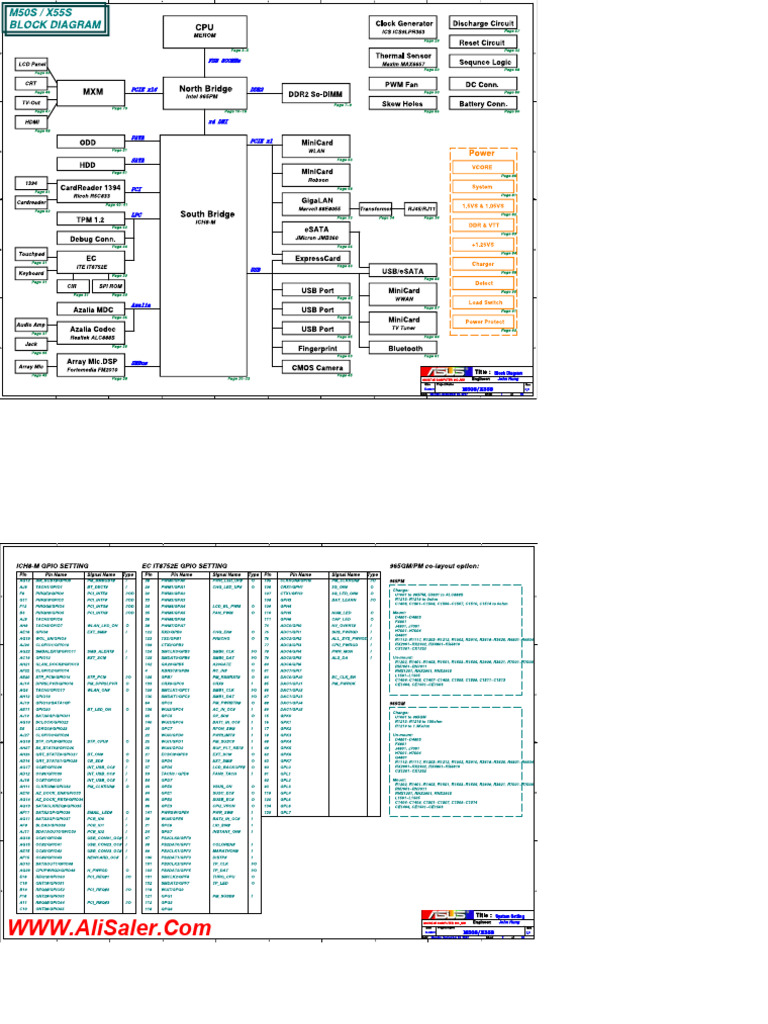
Task: Click the HDD block
Action: (91, 165)
